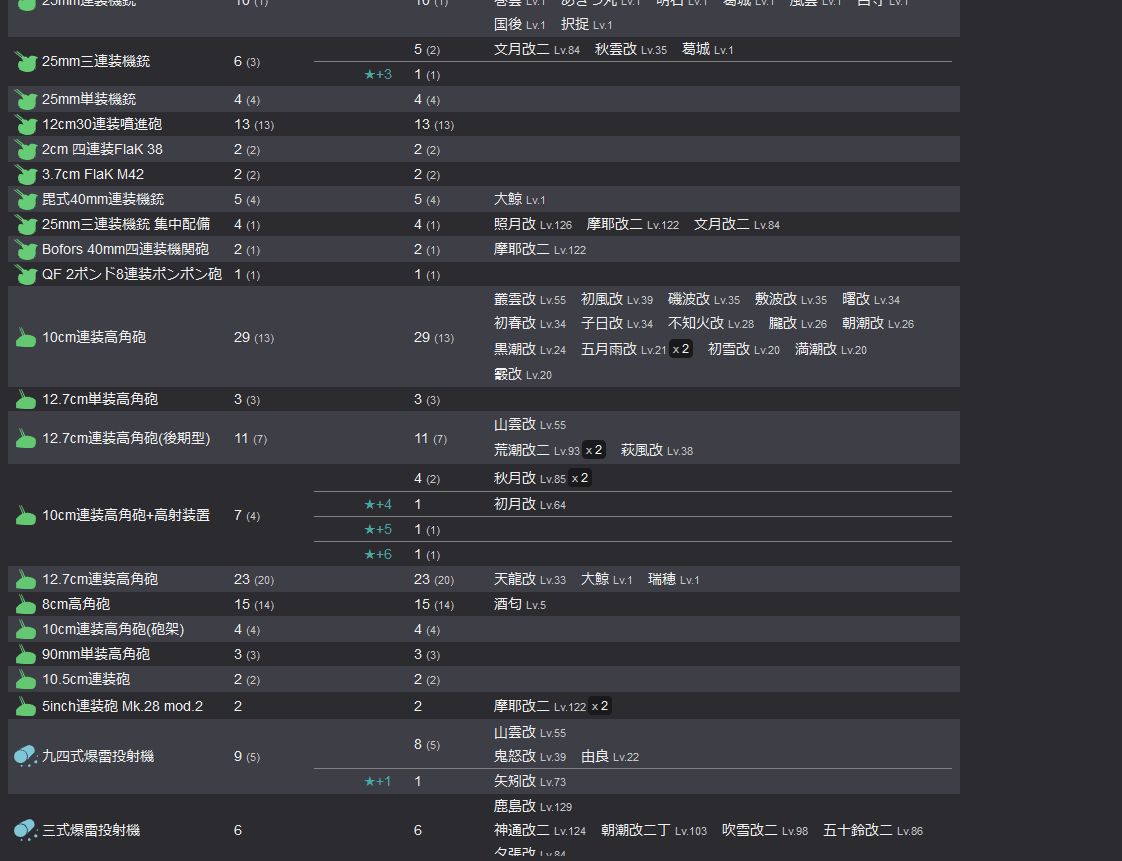The height and width of the screenshot is (861, 1122).
Task: Click the 10.5cm連装砲 icon
Action: (26, 679)
